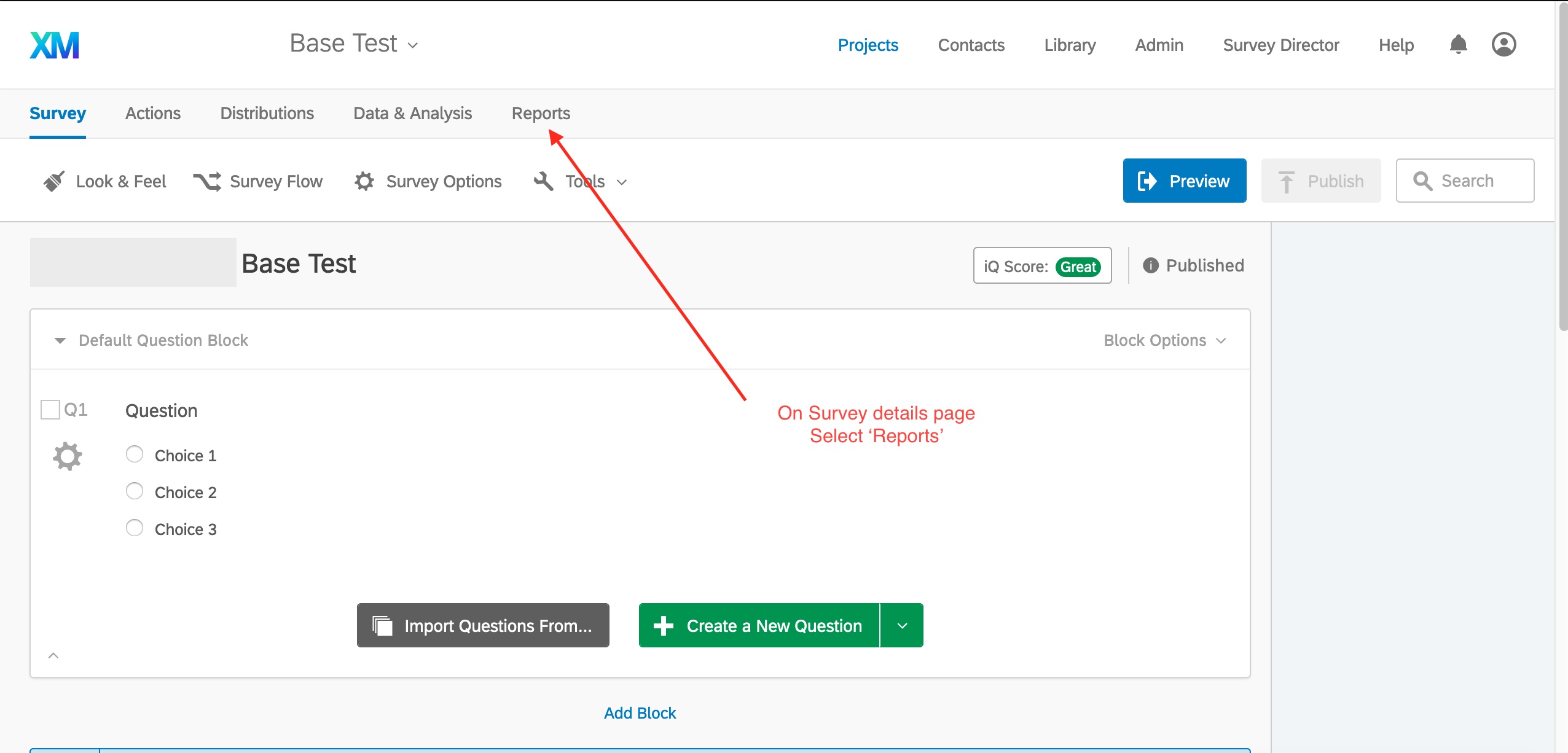Click Create a New Question button

point(759,625)
